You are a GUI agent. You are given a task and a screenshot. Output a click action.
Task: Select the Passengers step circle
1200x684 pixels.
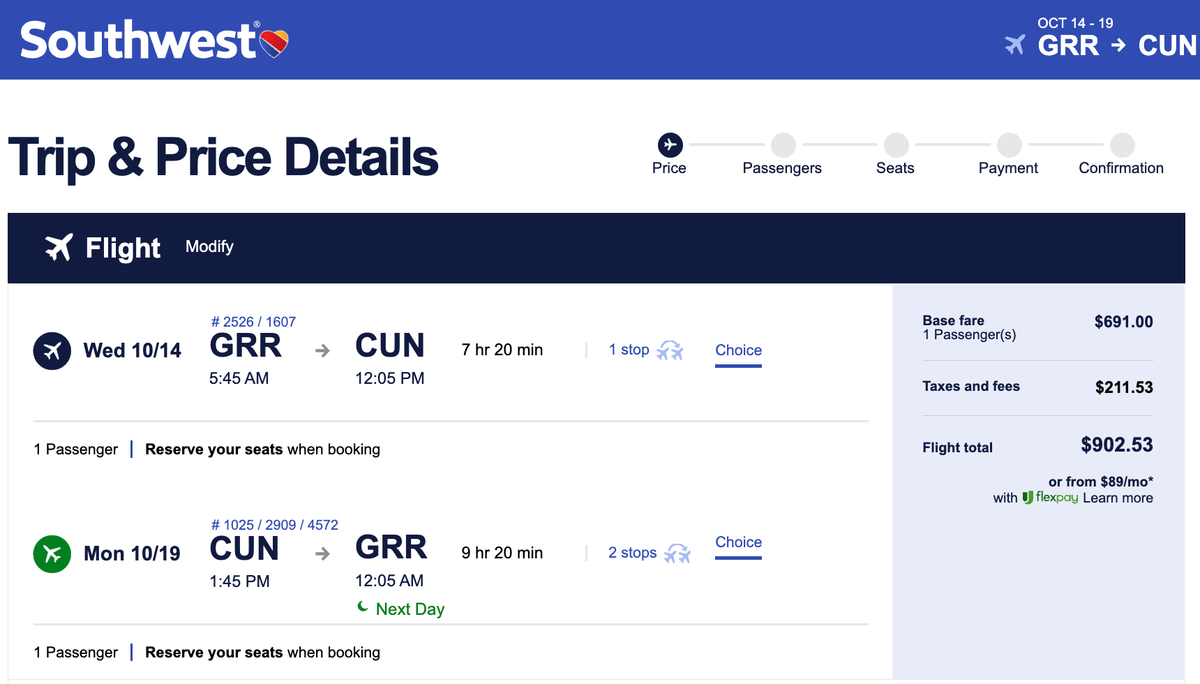pos(782,144)
